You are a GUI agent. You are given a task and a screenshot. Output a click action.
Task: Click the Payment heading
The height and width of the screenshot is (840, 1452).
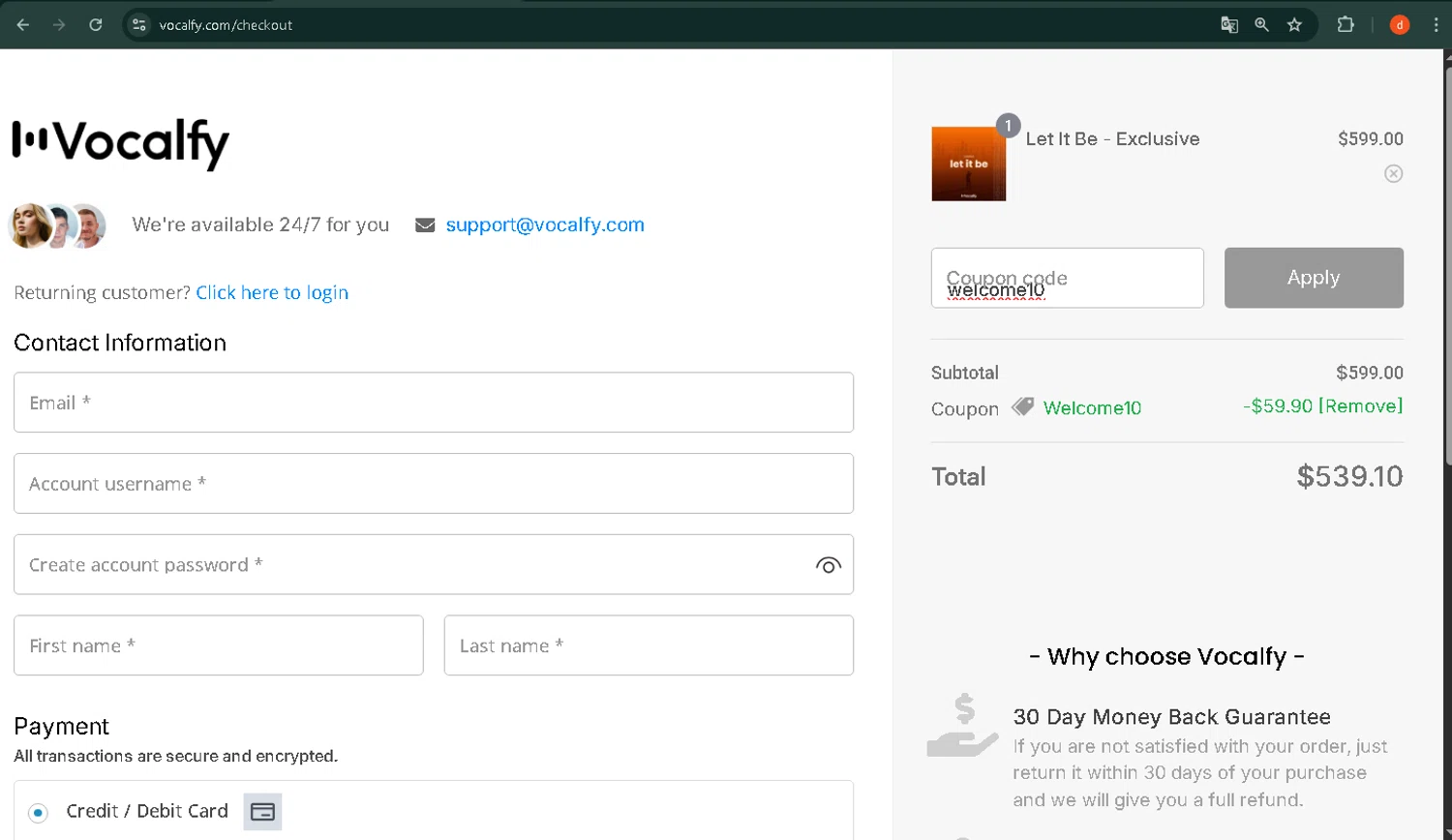(61, 726)
